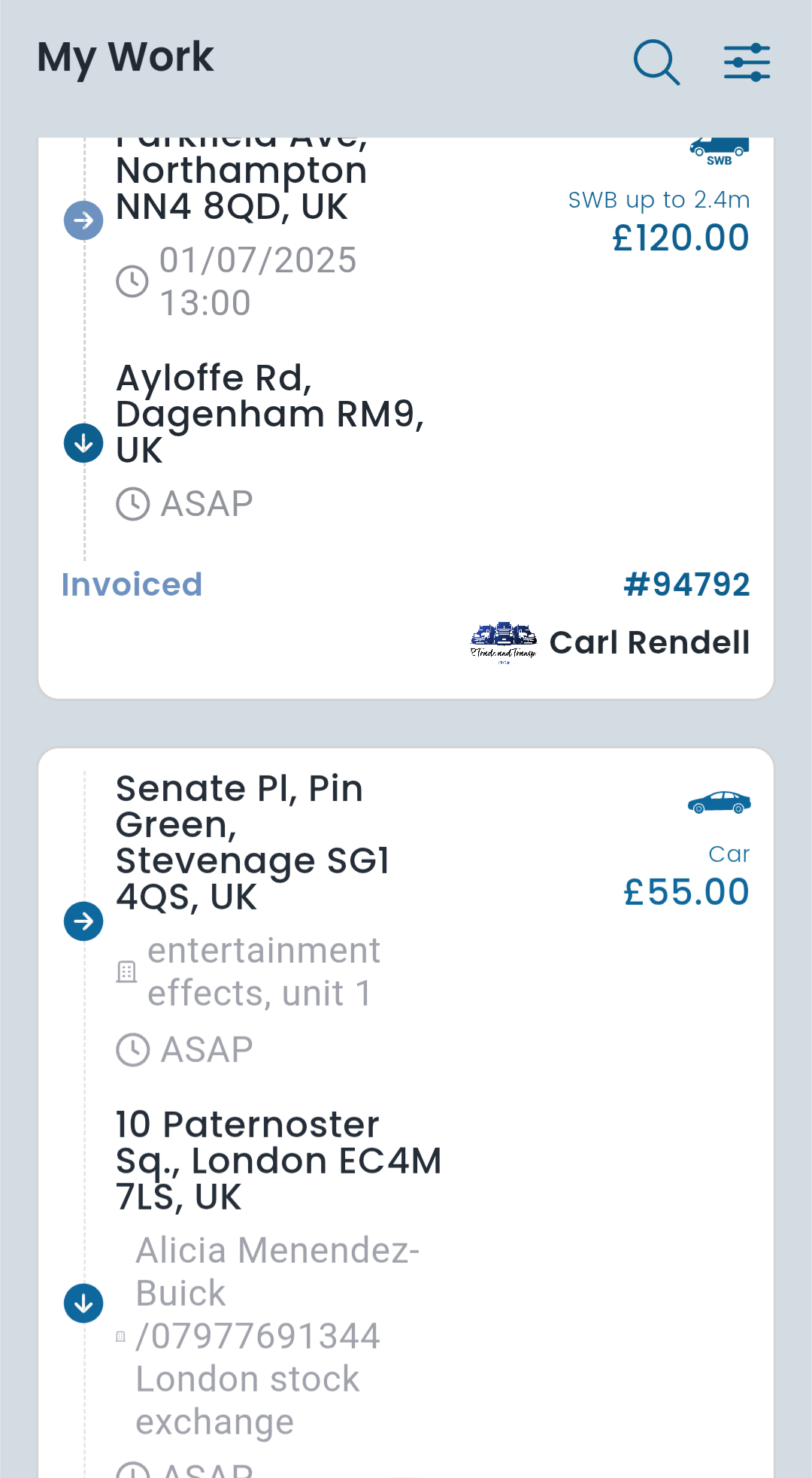
Task: Tap the Stevenage pickup arrow icon
Action: pos(83,921)
